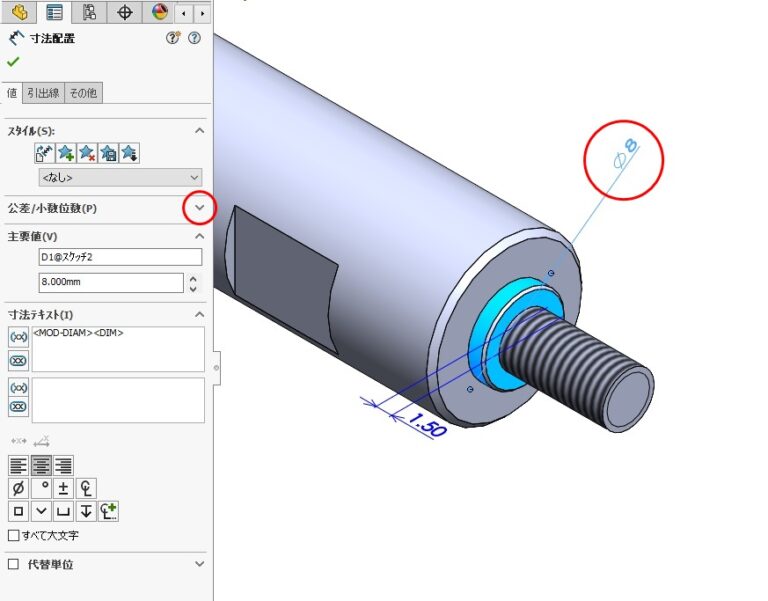The image size is (768, 601).
Task: Click the inspection dimension oval icon, lower box
Action: pyautogui.click(x=19, y=407)
